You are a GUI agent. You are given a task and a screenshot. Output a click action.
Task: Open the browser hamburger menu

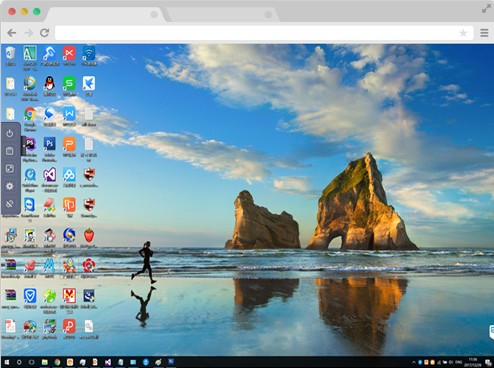484,33
